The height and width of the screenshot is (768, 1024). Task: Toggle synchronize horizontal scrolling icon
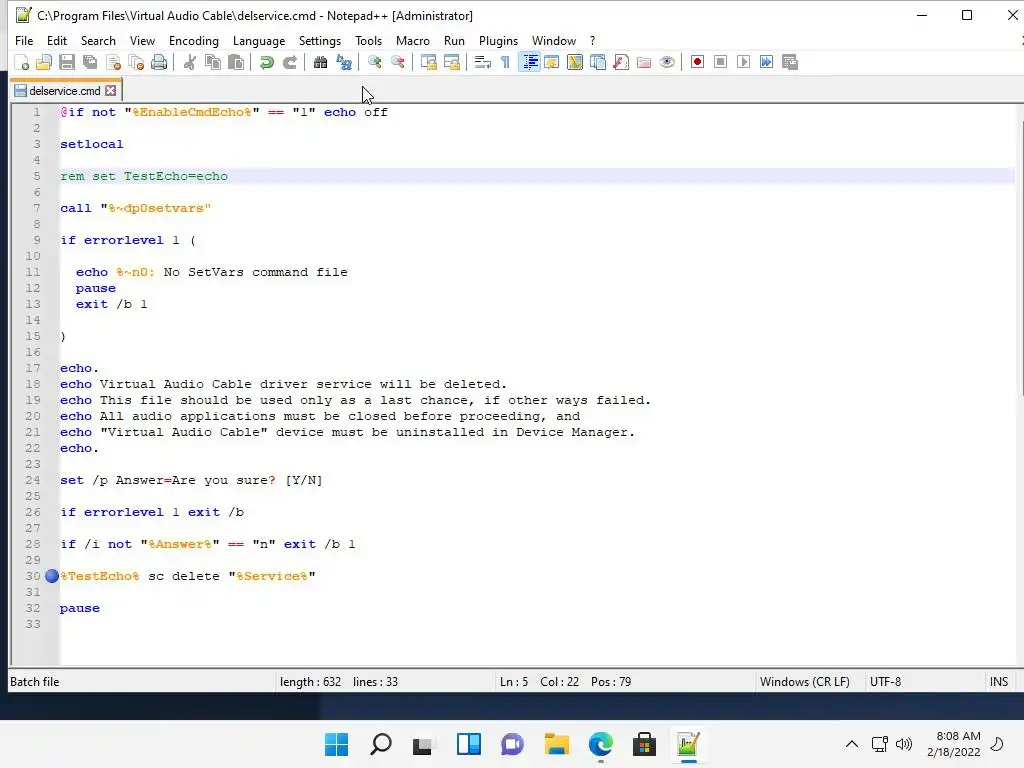coord(451,63)
